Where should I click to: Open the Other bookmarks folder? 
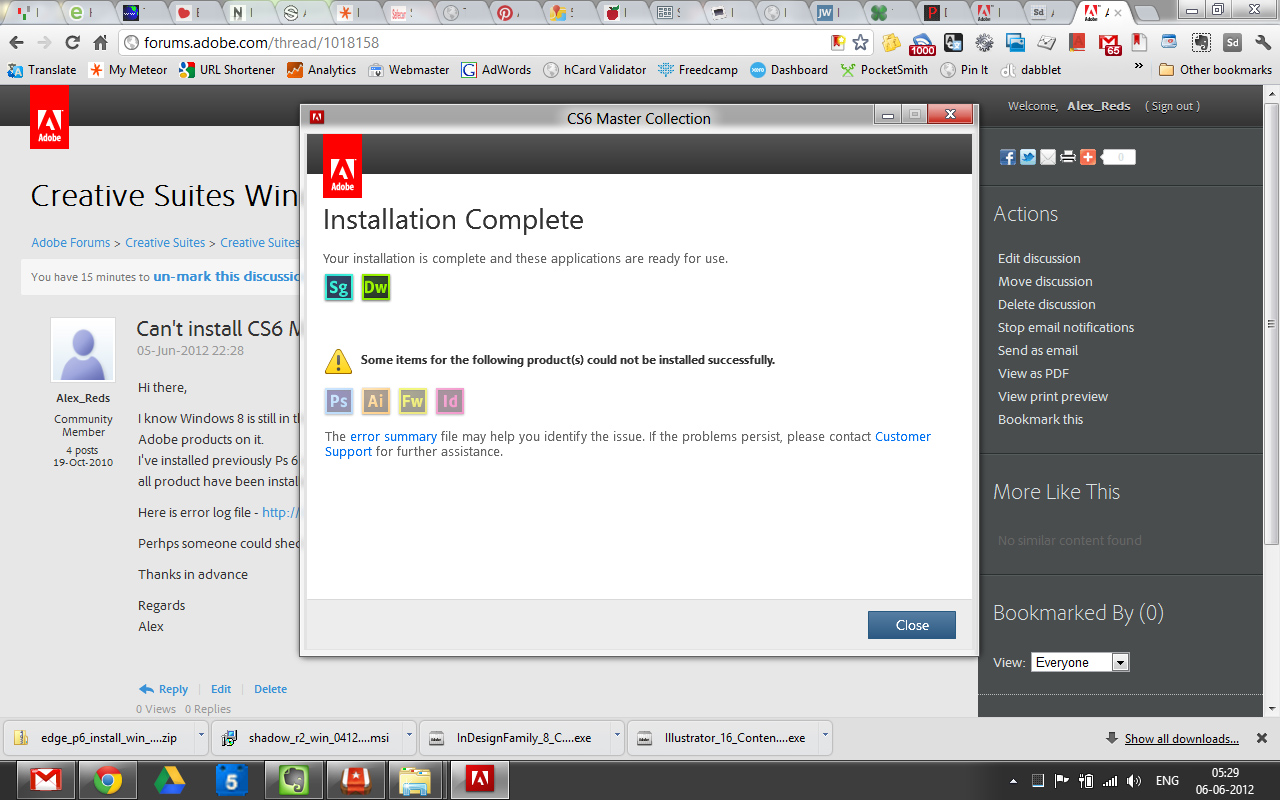pyautogui.click(x=1215, y=70)
